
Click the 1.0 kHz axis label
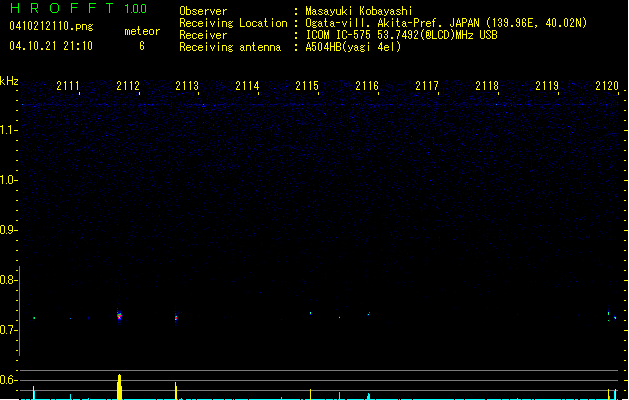[9, 180]
